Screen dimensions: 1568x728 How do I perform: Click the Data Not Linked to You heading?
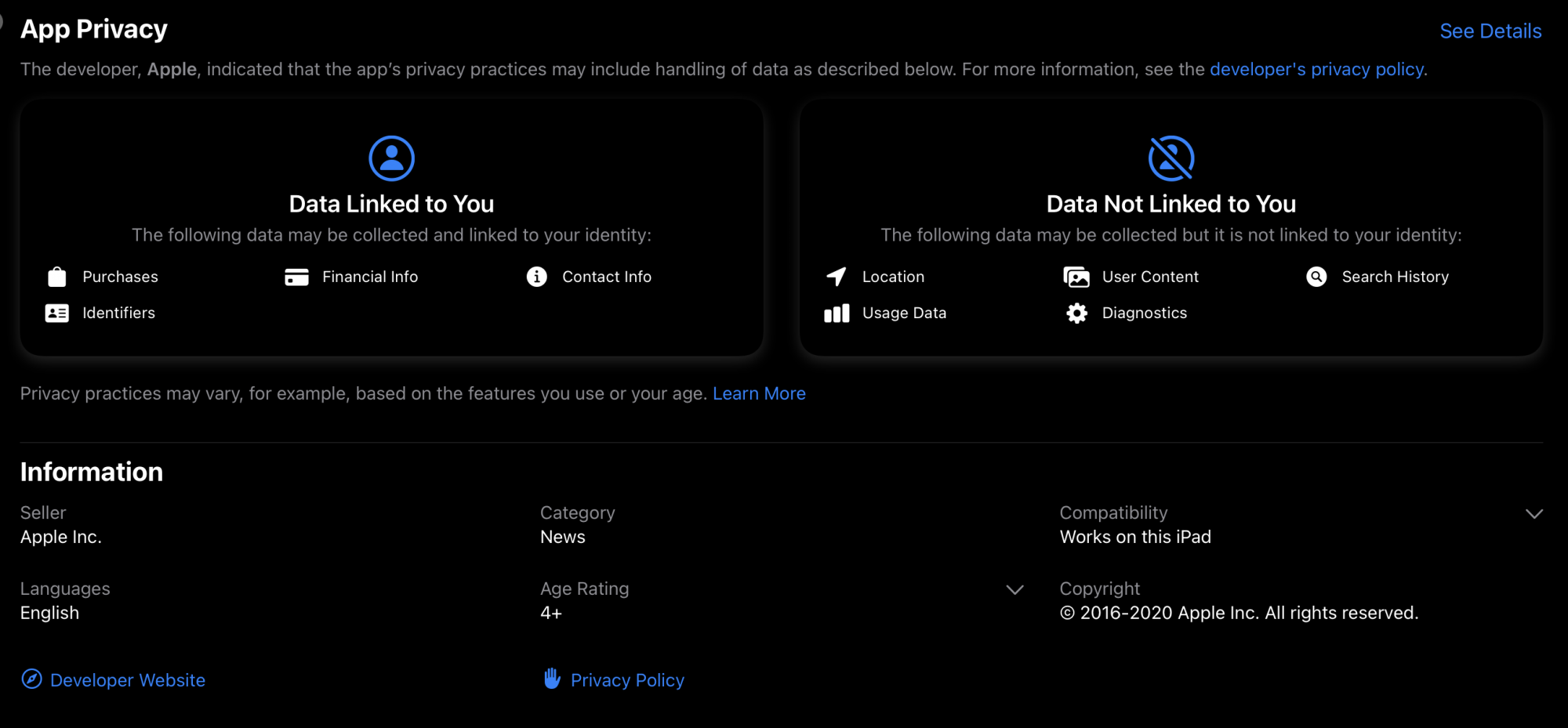click(1171, 204)
